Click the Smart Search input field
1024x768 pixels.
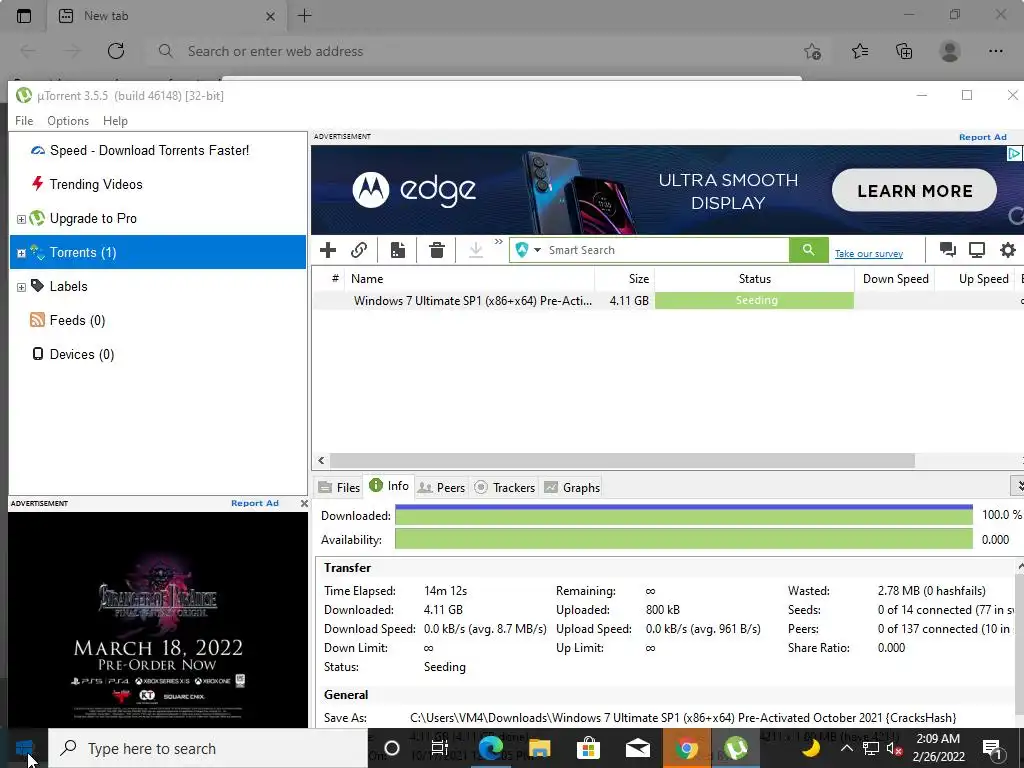click(x=666, y=250)
